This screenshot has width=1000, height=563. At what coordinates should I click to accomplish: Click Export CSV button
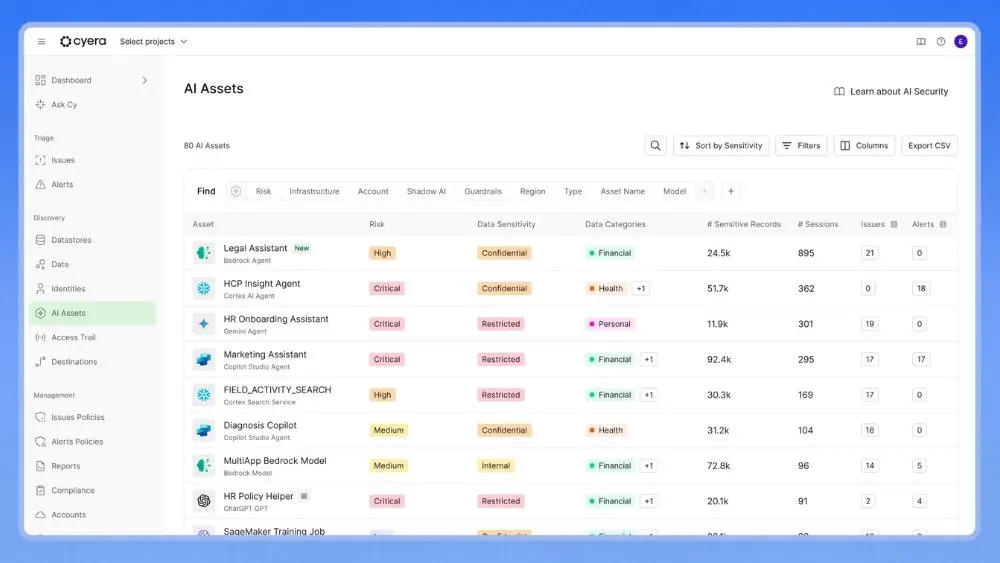pos(929,145)
